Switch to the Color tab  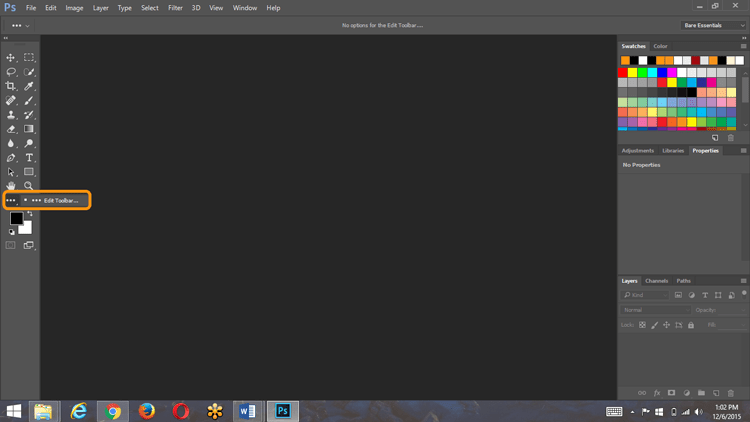click(660, 46)
